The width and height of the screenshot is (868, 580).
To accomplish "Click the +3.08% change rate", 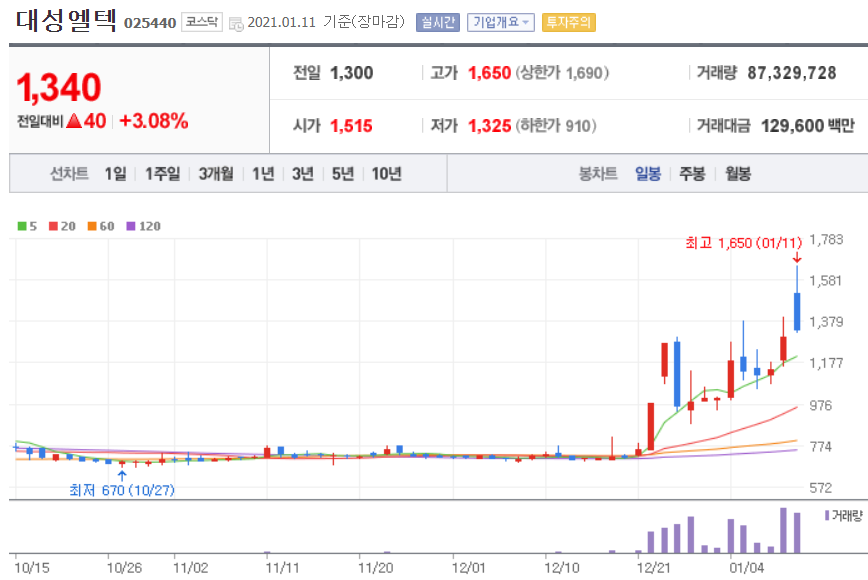I will (x=154, y=121).
